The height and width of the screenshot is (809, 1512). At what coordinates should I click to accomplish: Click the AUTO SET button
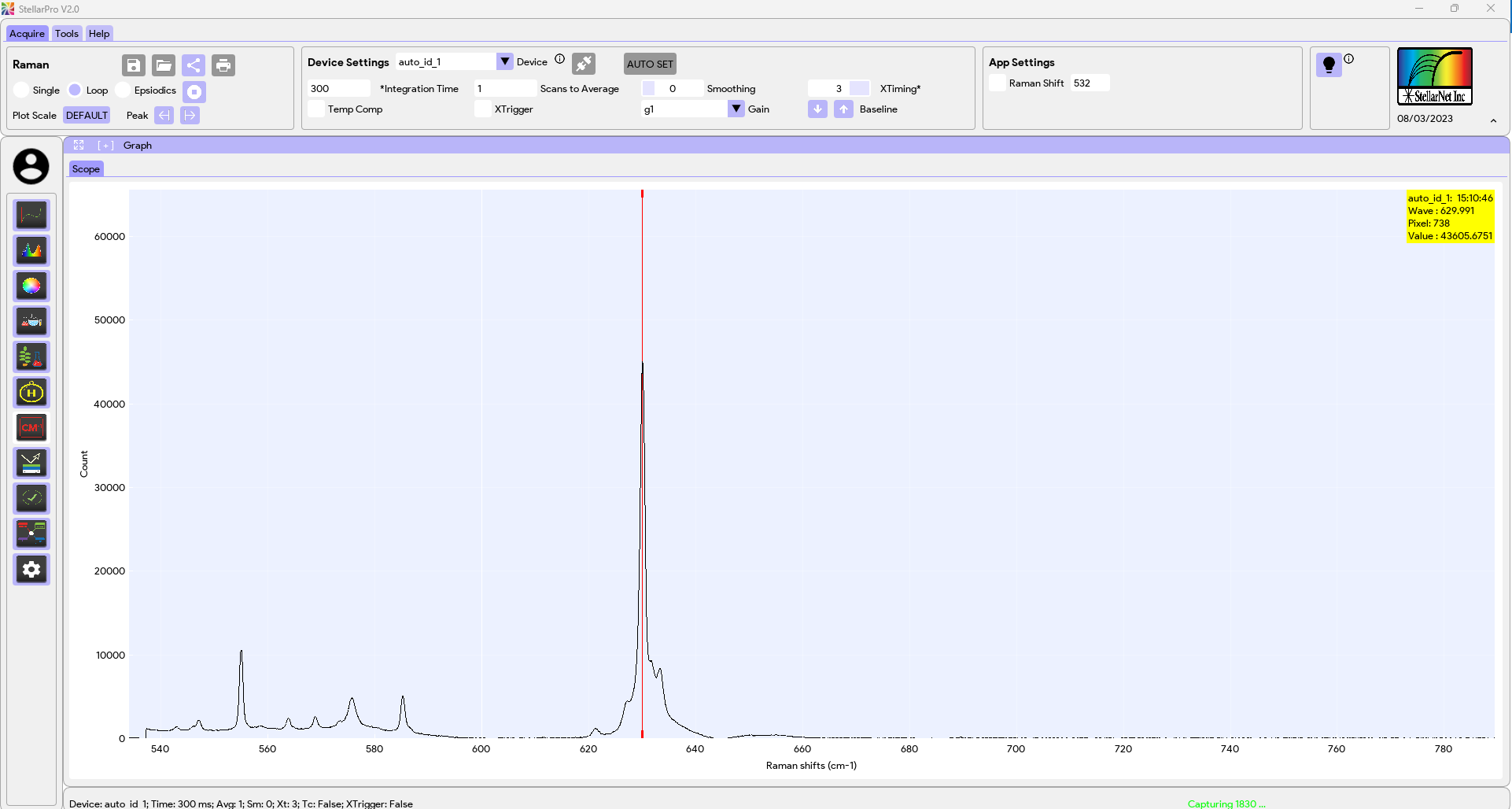click(649, 64)
